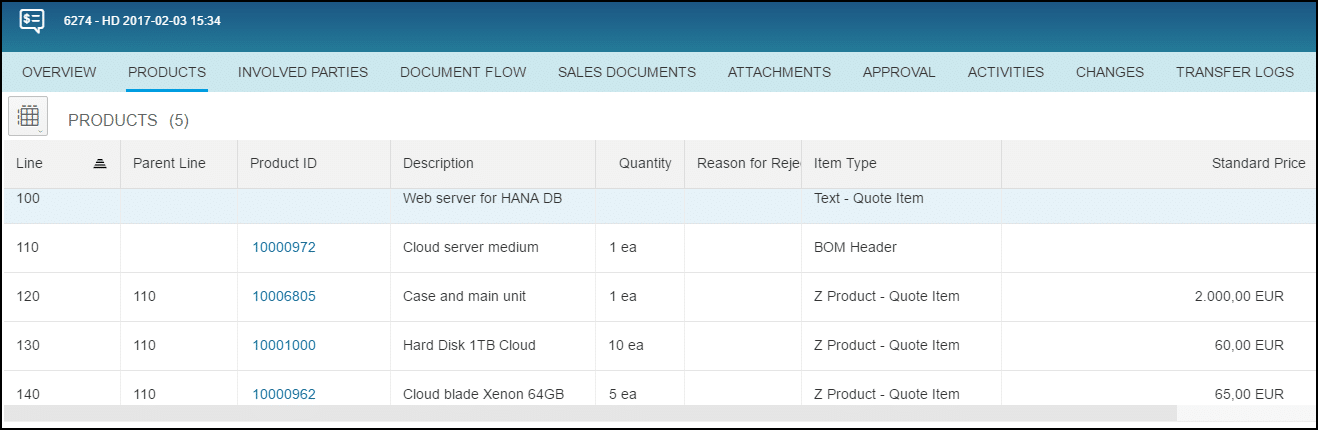Open the Involved Parties tab

[303, 72]
